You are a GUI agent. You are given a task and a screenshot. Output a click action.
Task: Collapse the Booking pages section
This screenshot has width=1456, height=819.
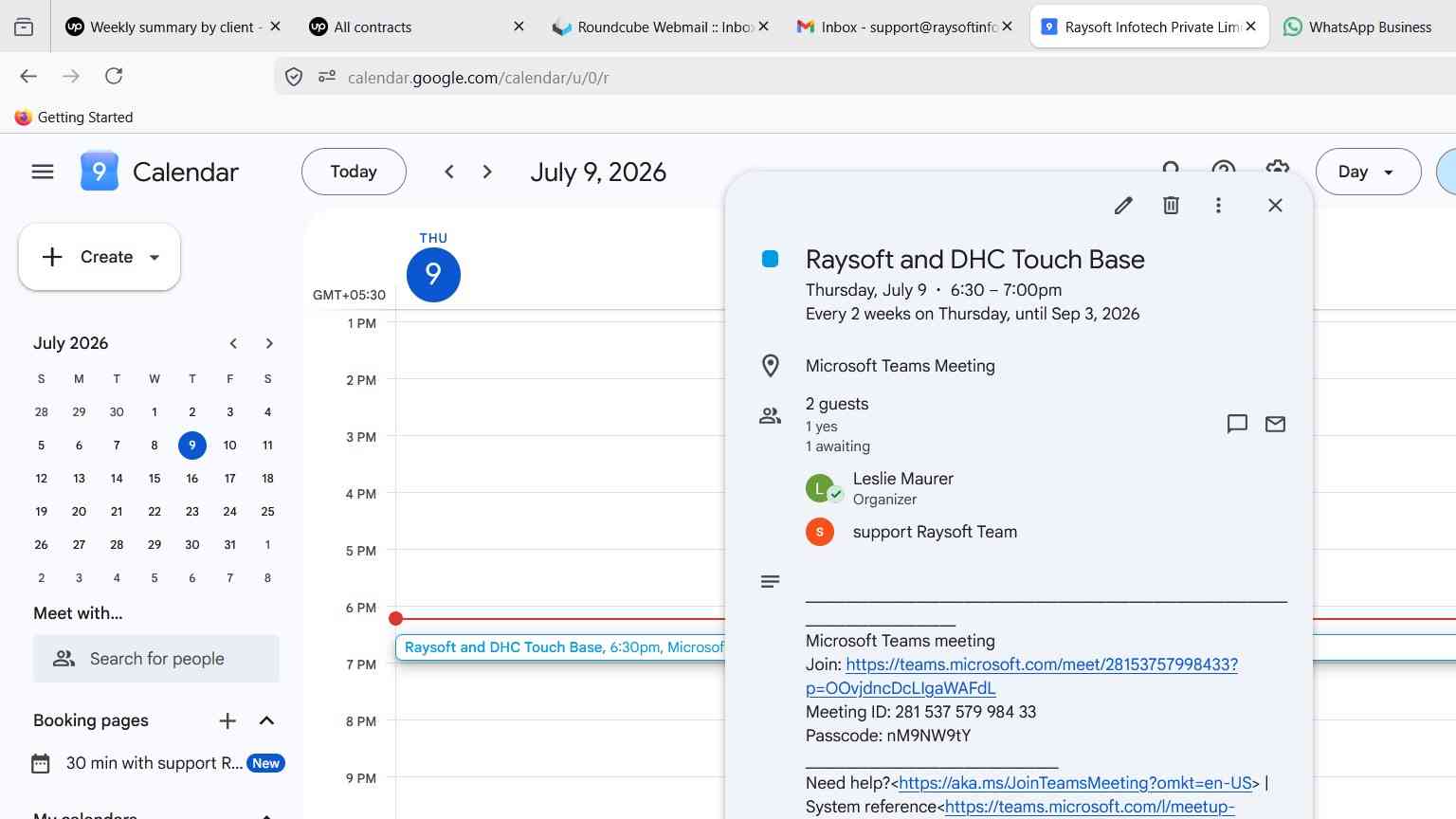[x=266, y=720]
